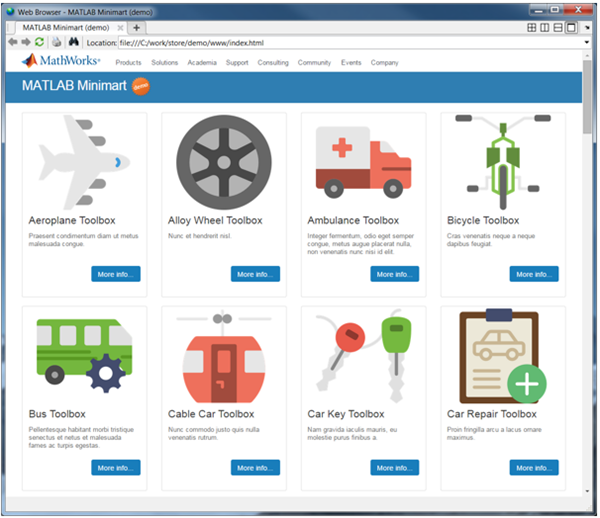Click the Ambulance Toolbox image

tap(355, 160)
